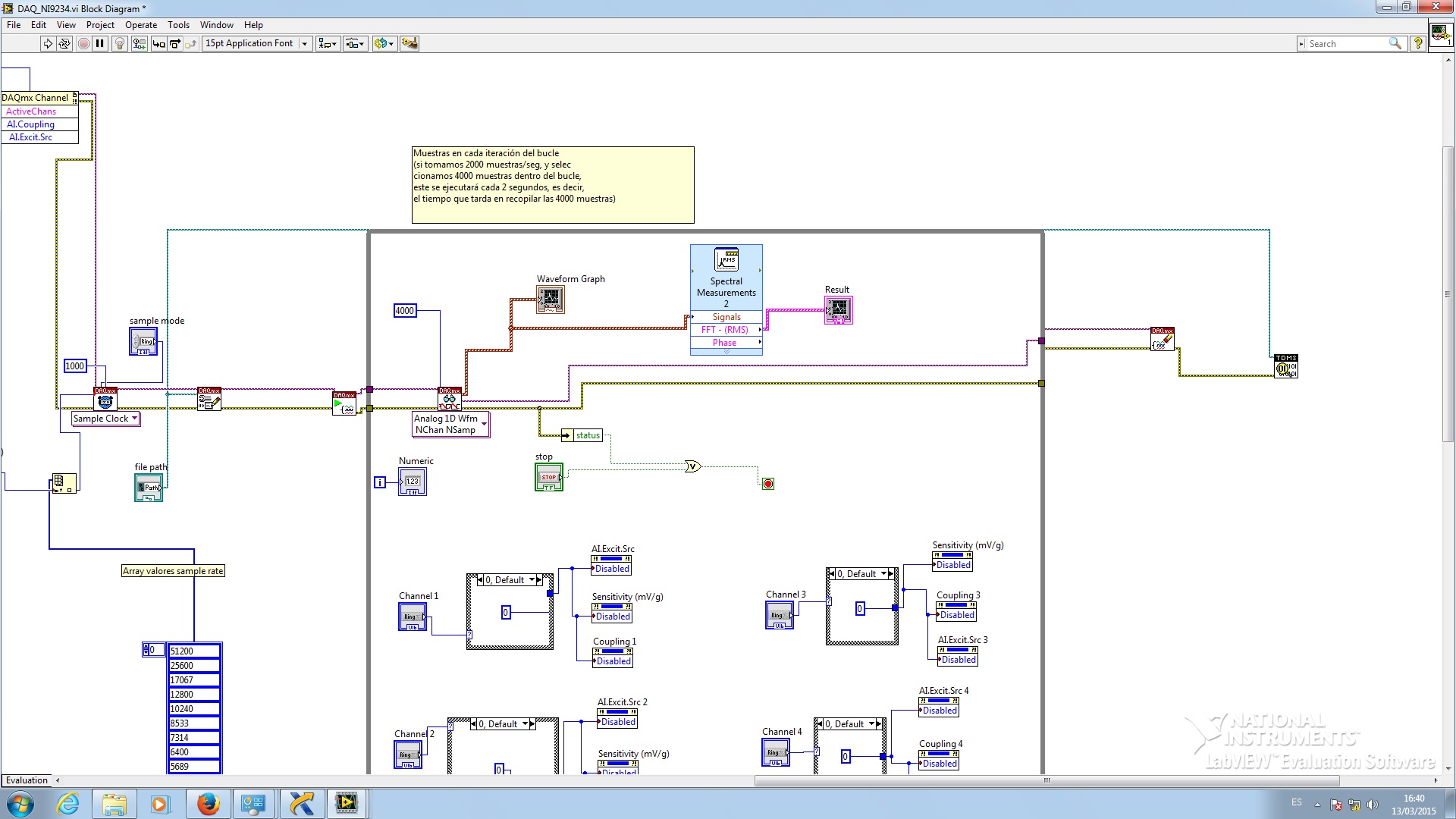Open Analog 1D Wfm NChan NSamp selector
This screenshot has width=1456, height=819.
point(451,425)
